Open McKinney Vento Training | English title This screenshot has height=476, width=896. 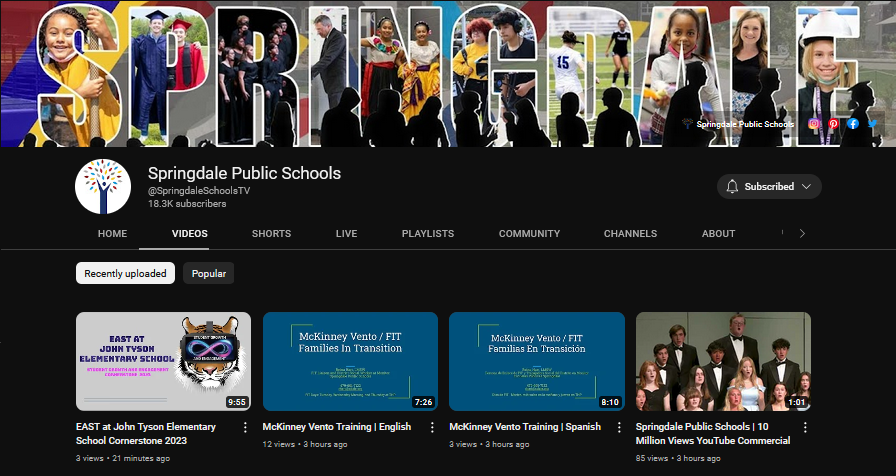(x=337, y=427)
